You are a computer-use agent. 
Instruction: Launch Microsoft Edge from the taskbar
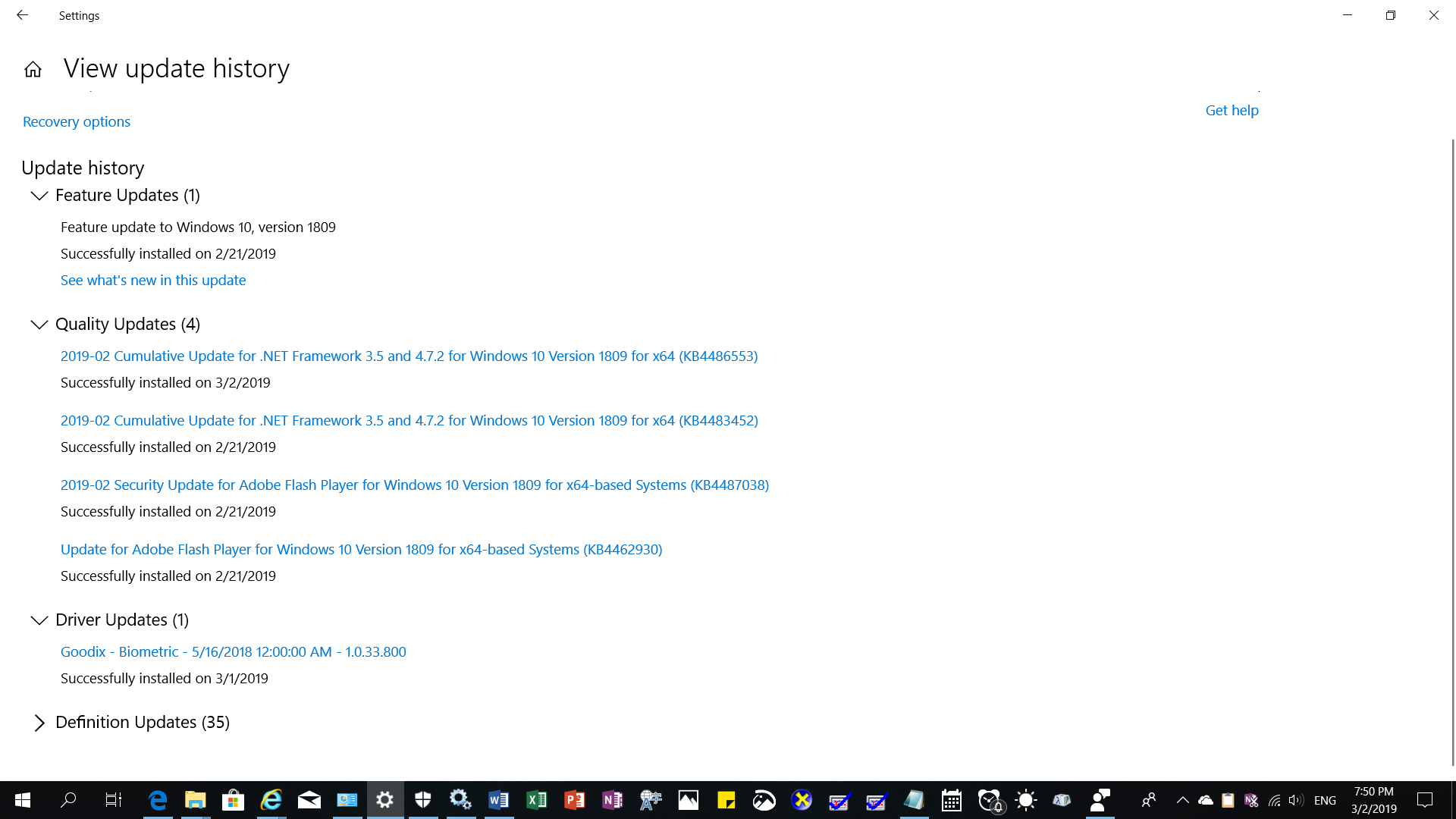[158, 800]
